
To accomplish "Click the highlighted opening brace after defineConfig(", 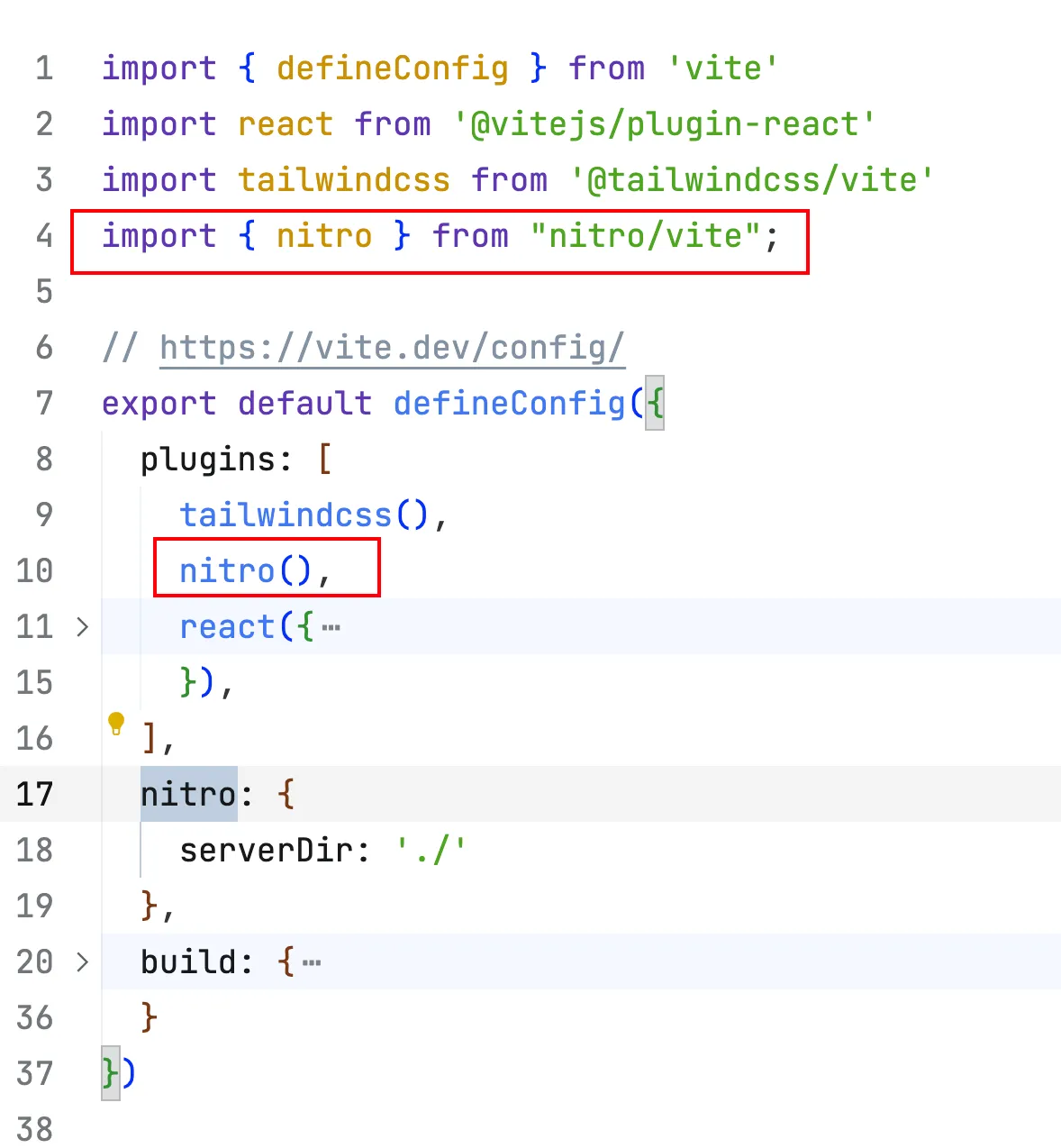I will coord(655,403).
